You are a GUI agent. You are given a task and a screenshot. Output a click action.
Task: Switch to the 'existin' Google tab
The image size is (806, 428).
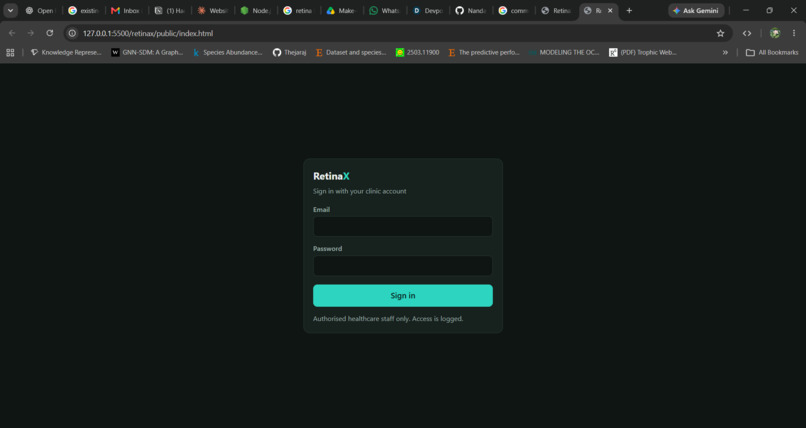point(83,10)
